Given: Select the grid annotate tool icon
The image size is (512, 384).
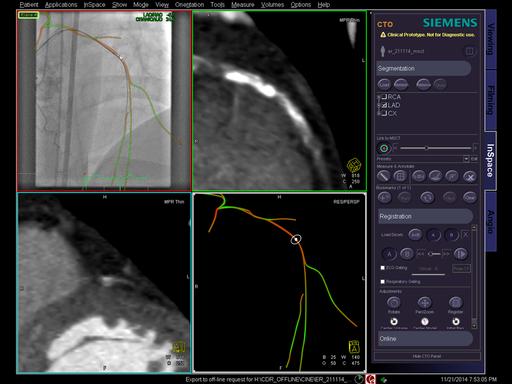Looking at the screenshot, I should pos(400,176).
